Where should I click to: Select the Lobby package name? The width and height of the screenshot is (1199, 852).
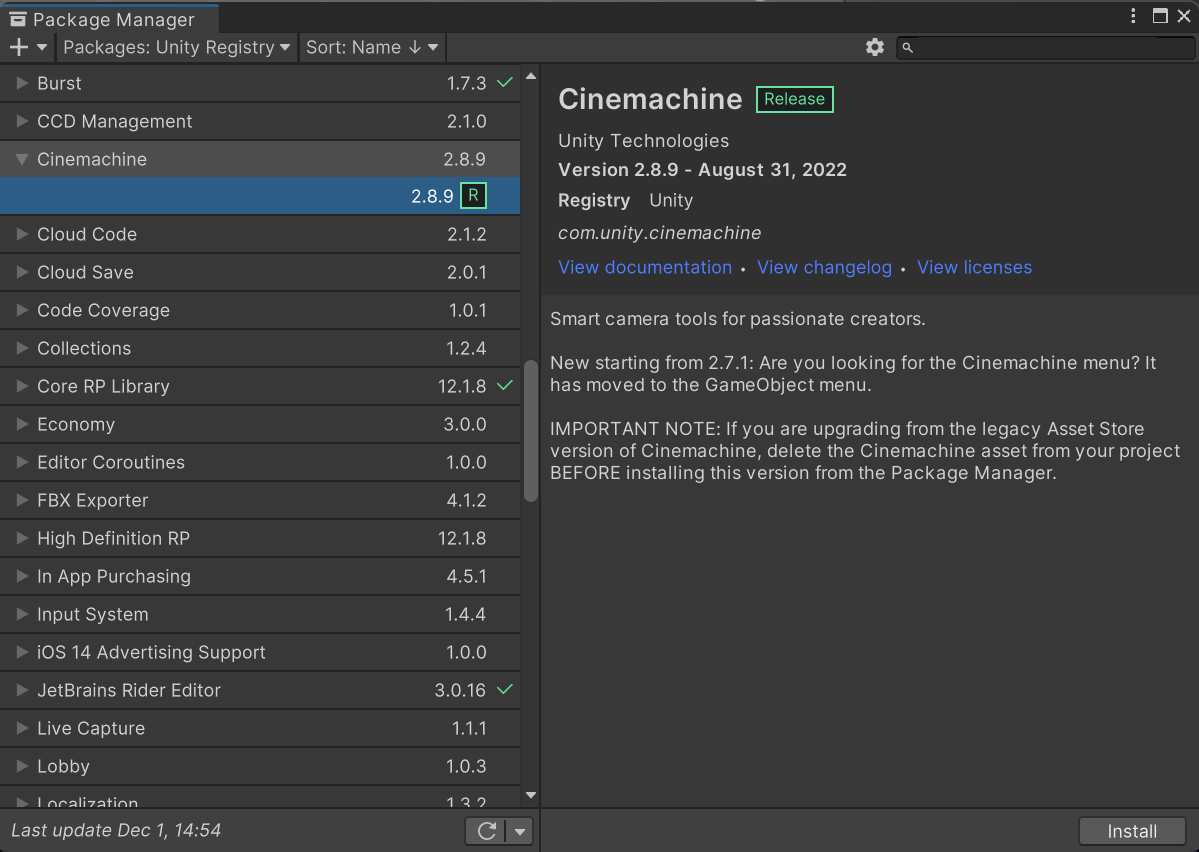[x=63, y=766]
